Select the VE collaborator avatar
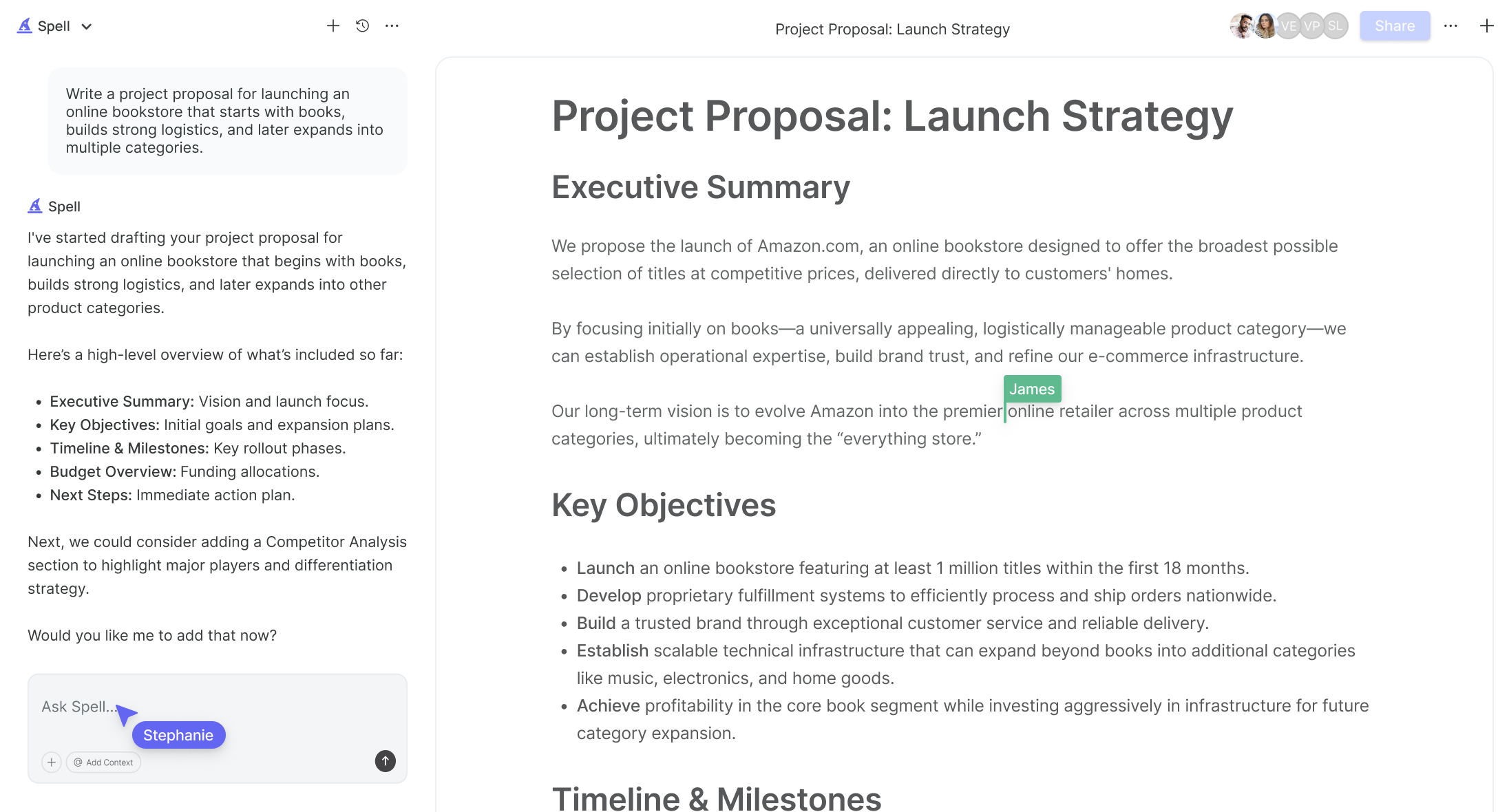The image size is (1509, 812). (1289, 26)
